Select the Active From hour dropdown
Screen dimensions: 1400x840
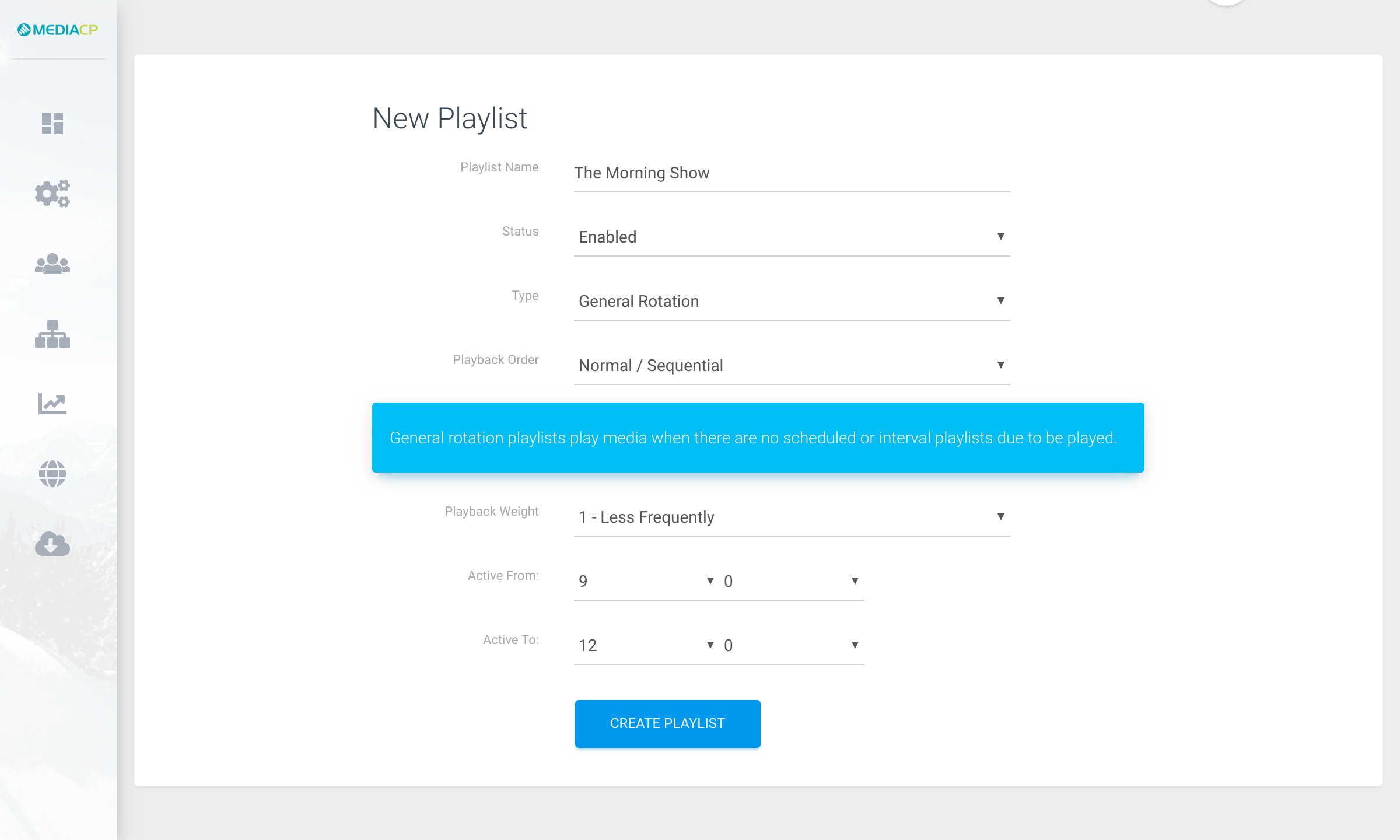(x=646, y=582)
